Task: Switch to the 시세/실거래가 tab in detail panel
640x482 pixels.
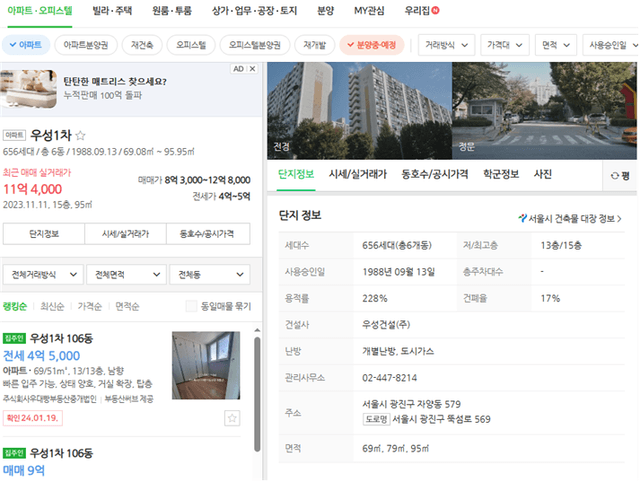Action: 358,175
